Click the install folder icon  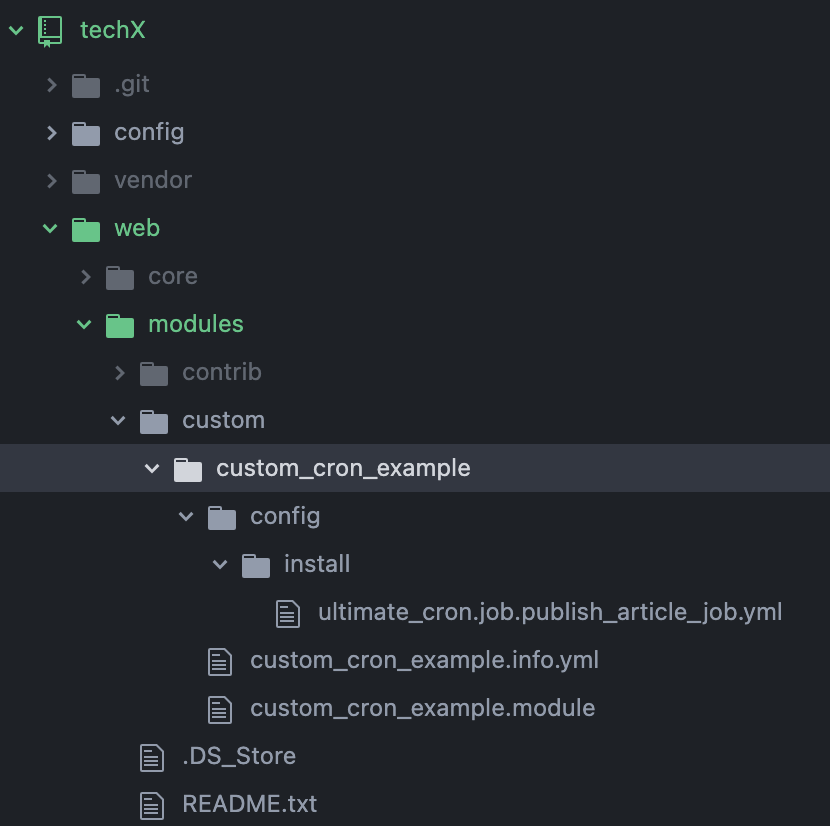(256, 565)
